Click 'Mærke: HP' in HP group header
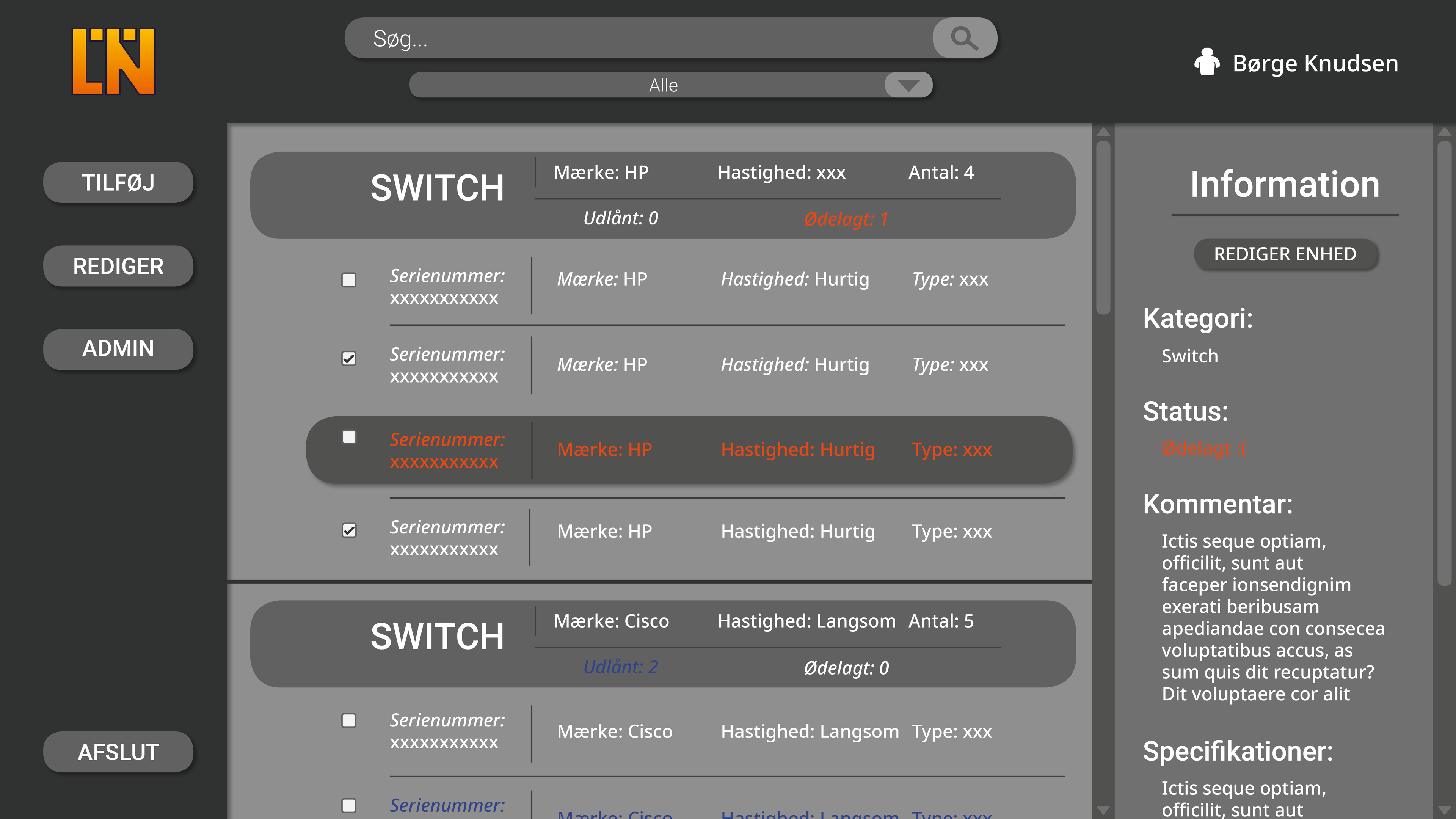1456x819 pixels. (x=601, y=173)
